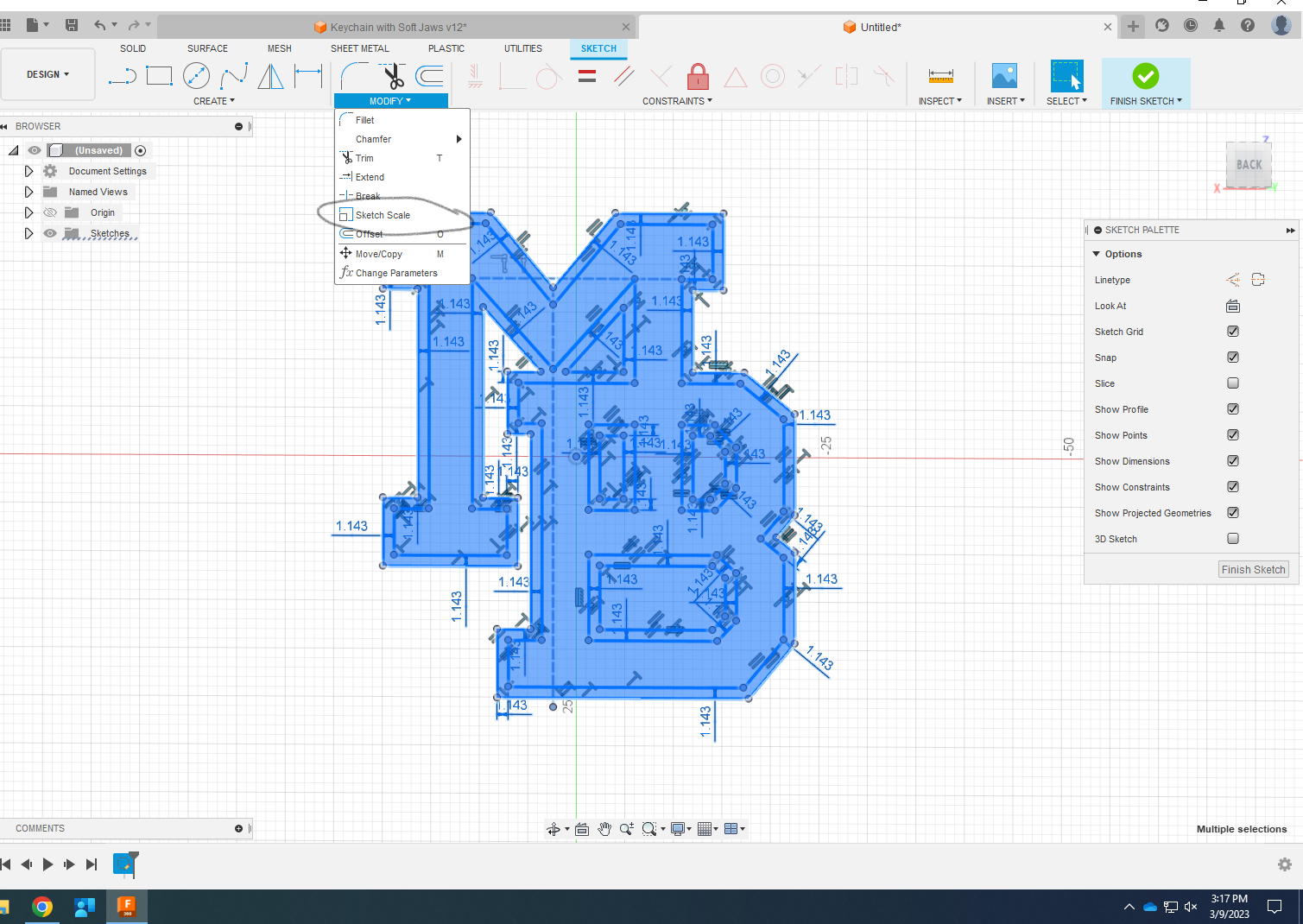Click the red lock Fix/UnFix constraint icon

click(x=698, y=76)
